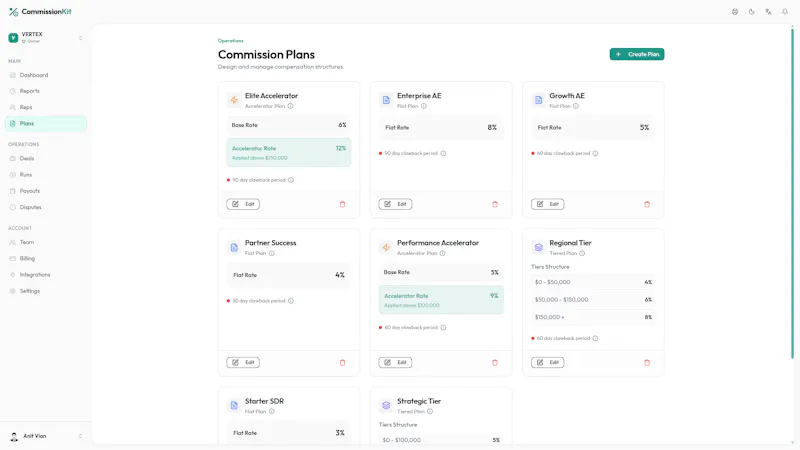Click Growth AE Flat Plan info icon
Viewport: 800px width, 450px height.
tap(576, 106)
